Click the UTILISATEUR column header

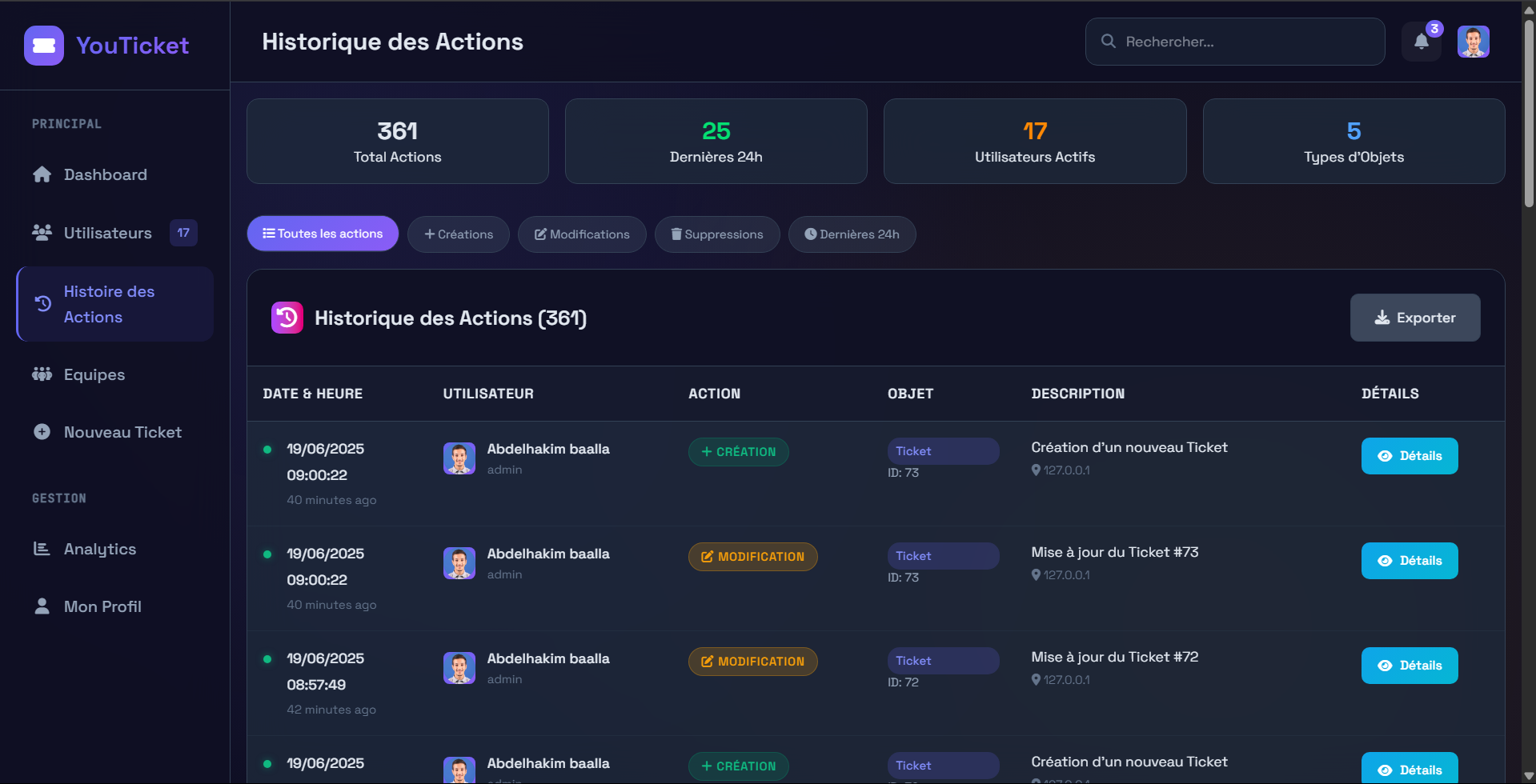[x=488, y=394]
